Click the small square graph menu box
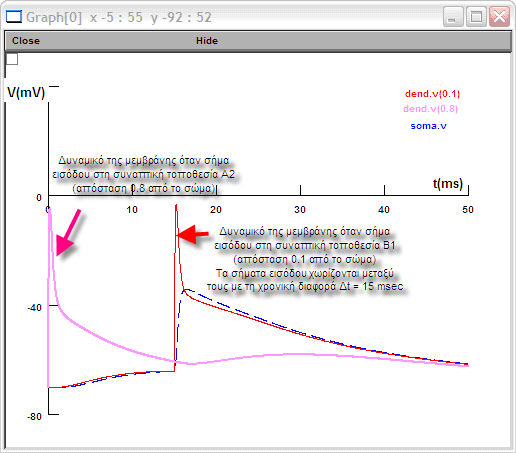Image resolution: width=516 pixels, height=453 pixels. (12, 59)
